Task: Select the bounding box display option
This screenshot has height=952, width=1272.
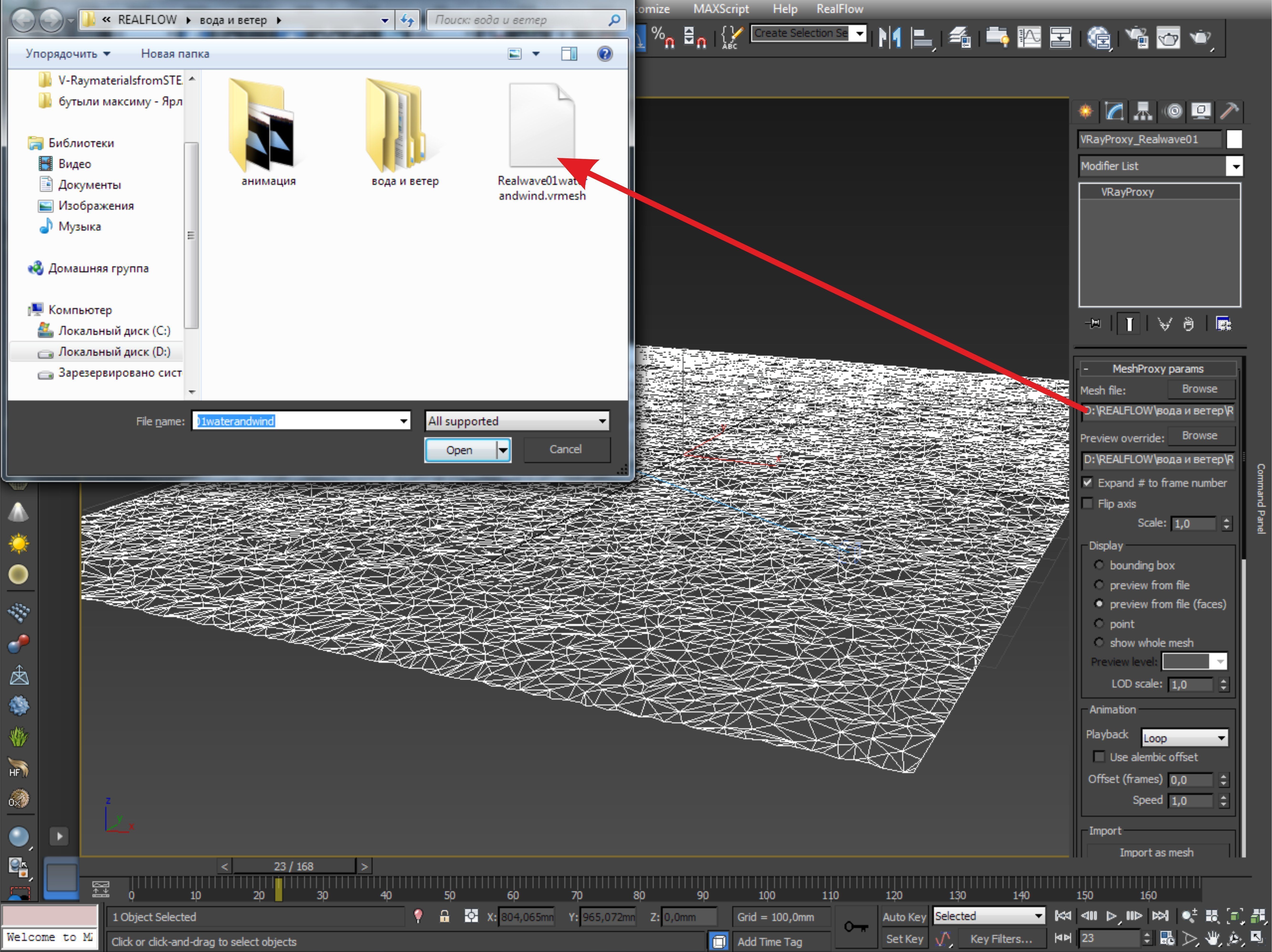Action: tap(1099, 565)
